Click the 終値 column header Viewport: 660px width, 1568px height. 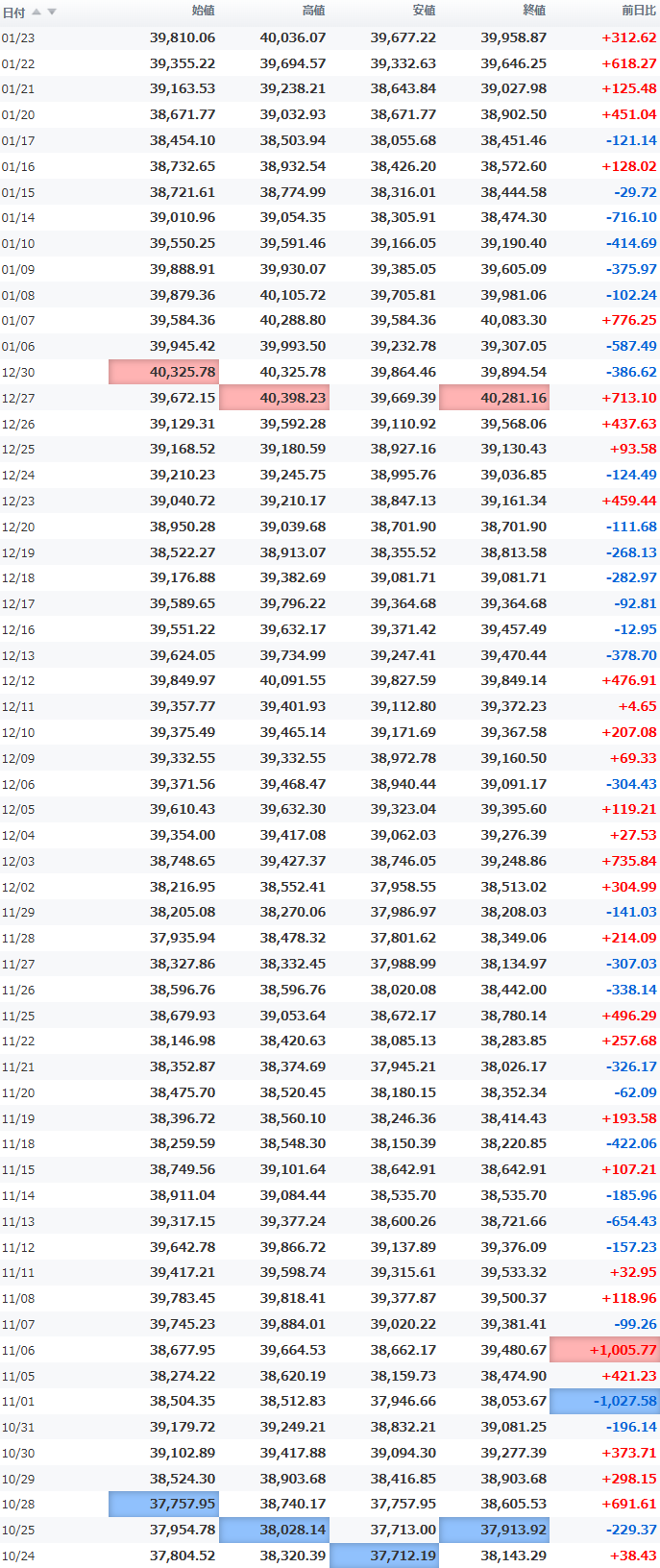tap(534, 11)
